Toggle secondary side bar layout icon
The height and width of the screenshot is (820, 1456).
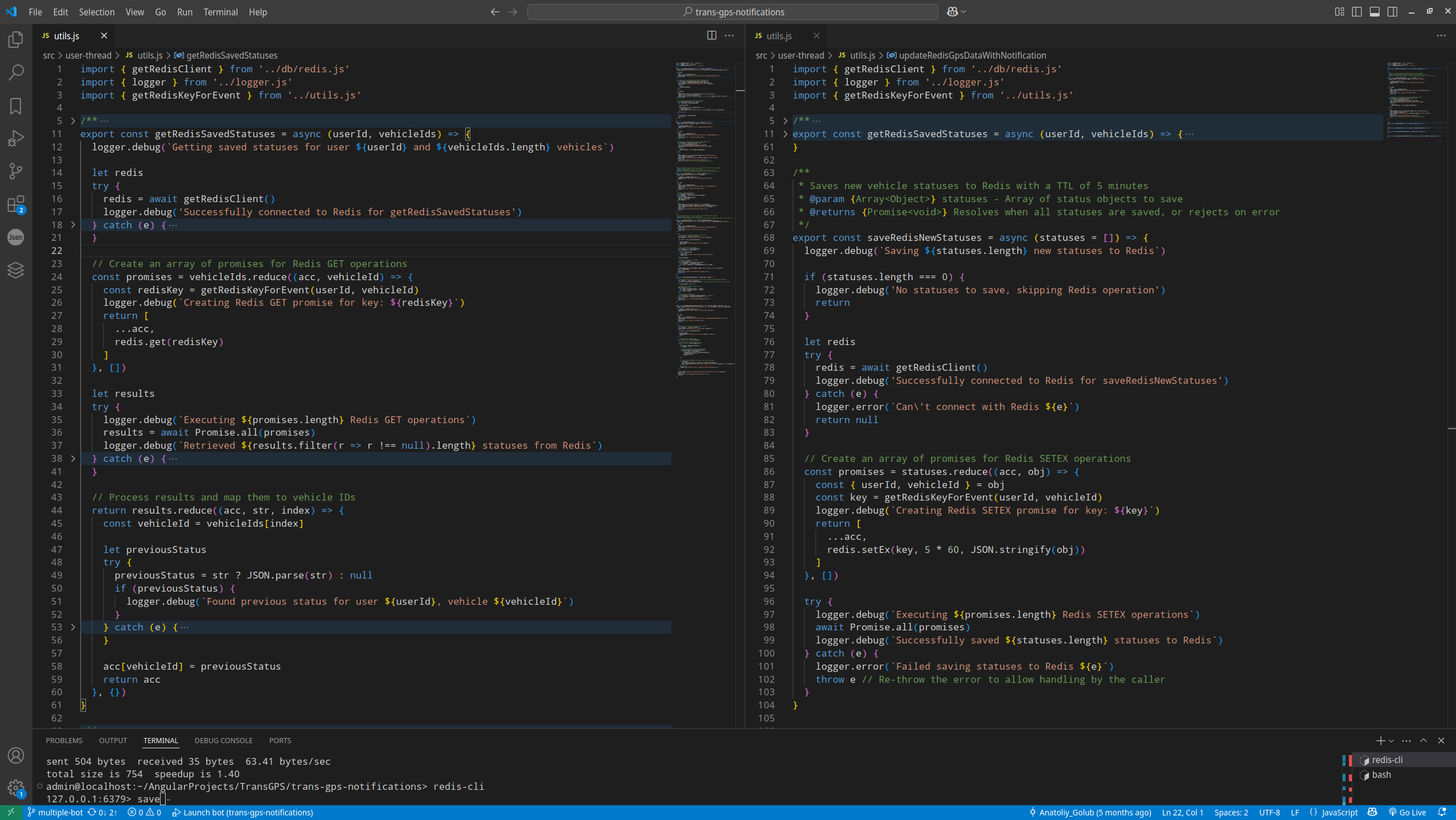(1392, 12)
